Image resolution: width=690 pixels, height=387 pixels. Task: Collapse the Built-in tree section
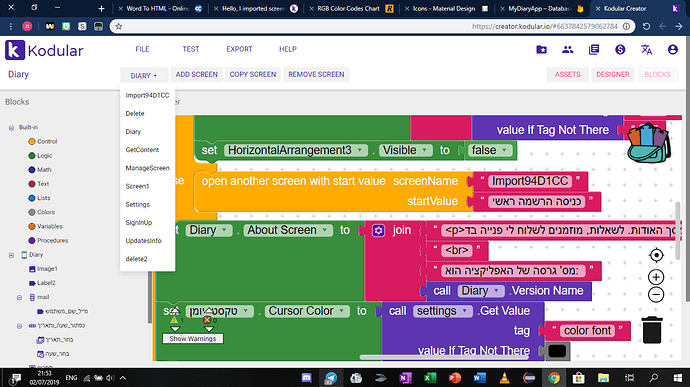click(11, 128)
